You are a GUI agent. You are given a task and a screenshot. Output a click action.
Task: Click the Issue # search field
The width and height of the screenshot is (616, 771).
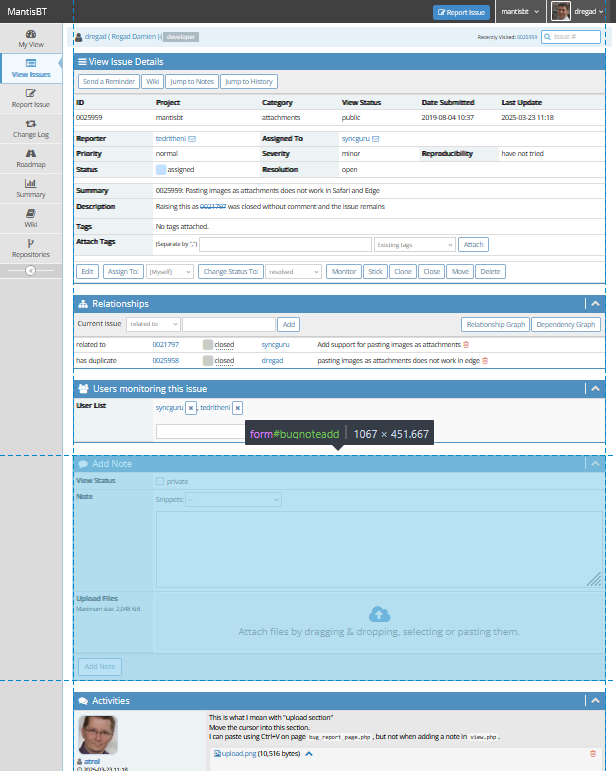tap(572, 36)
